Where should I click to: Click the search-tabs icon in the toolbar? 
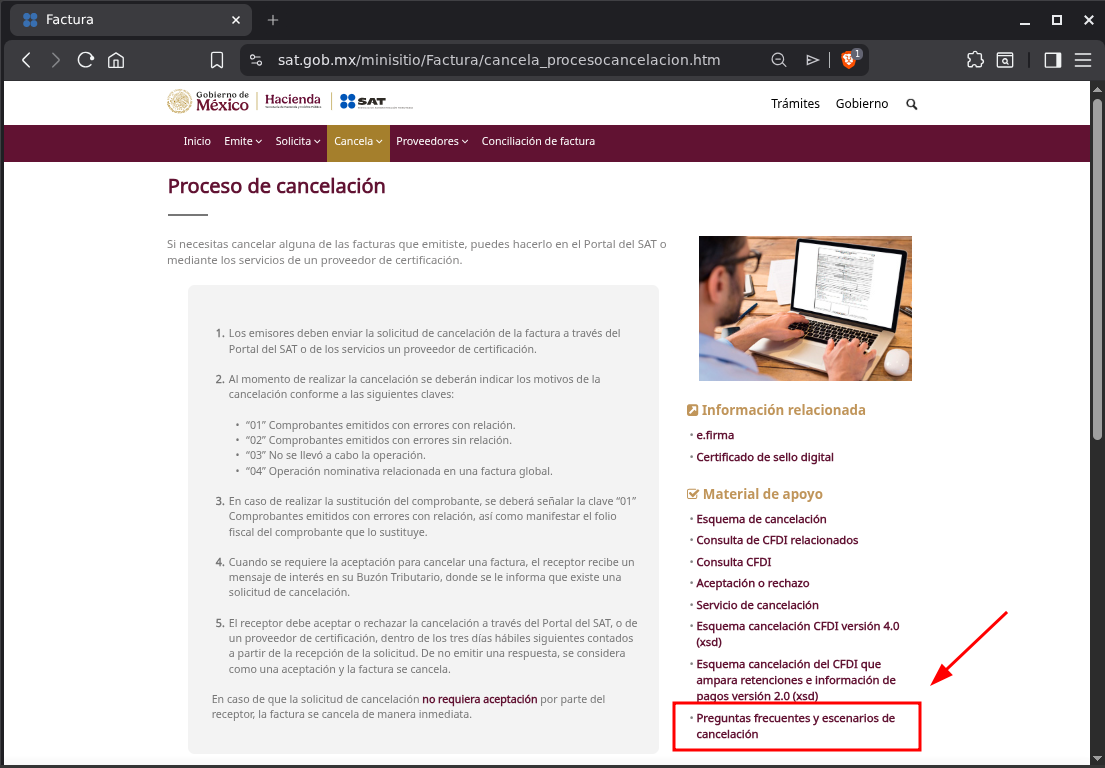1005,60
